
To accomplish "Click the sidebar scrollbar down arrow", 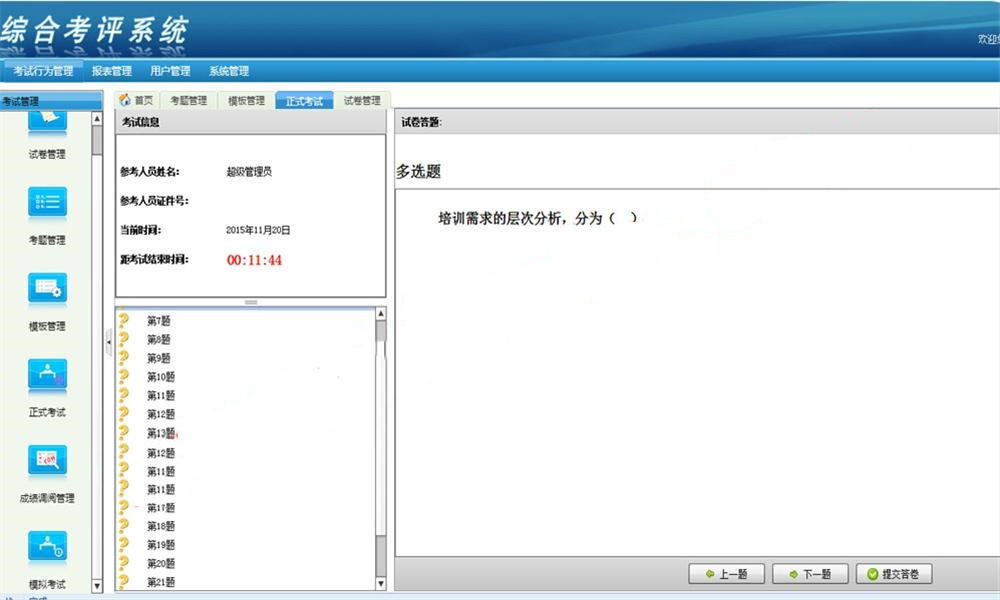I will (97, 585).
